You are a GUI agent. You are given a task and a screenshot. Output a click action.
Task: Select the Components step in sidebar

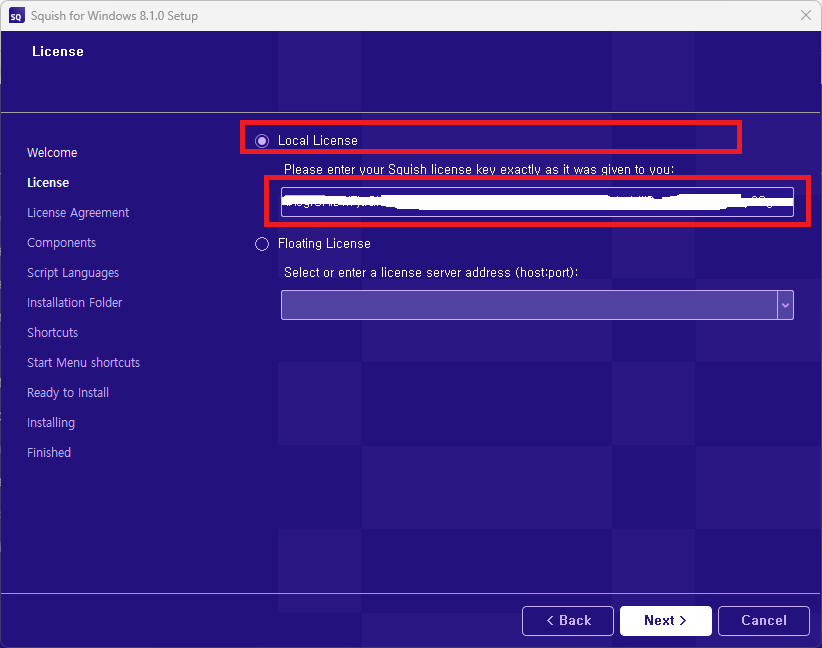tap(61, 243)
